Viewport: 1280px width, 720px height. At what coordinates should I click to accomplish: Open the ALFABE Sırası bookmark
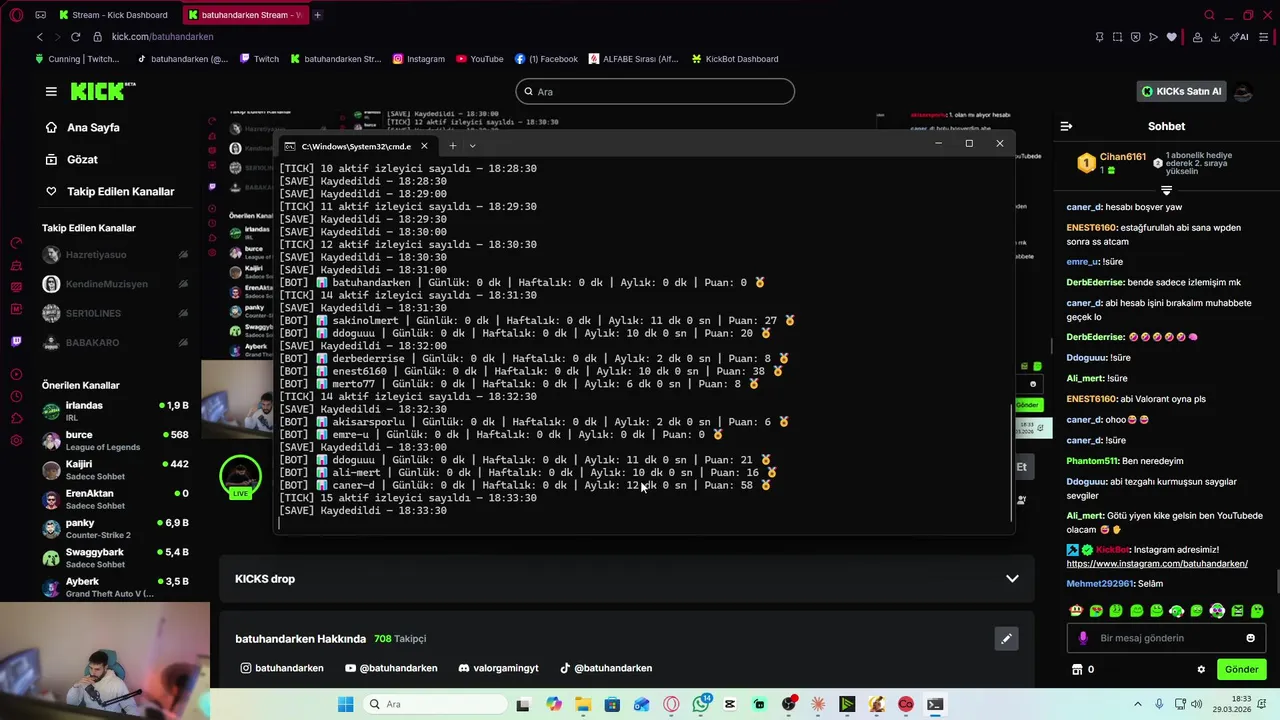[633, 59]
